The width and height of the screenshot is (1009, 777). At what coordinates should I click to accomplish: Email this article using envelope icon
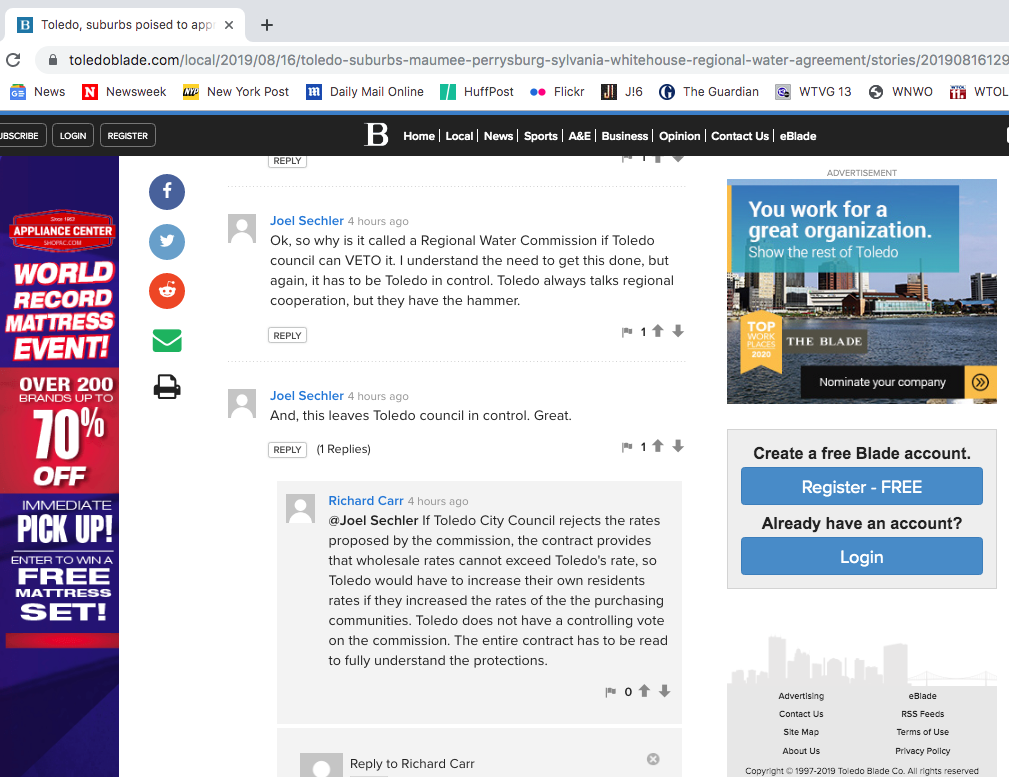point(167,341)
